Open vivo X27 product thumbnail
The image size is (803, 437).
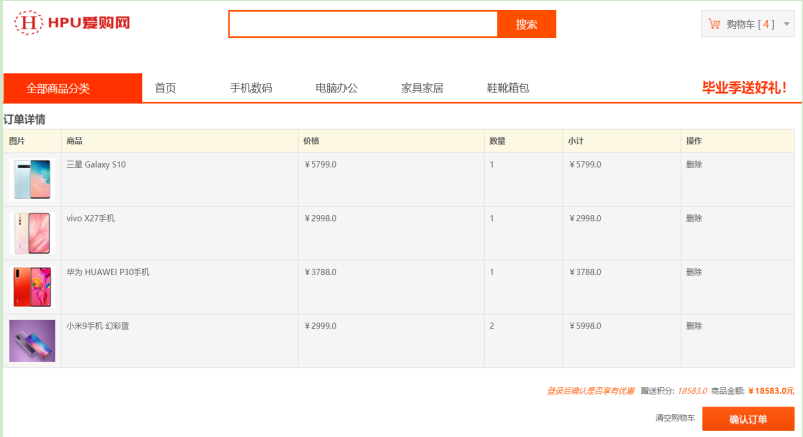click(32, 233)
